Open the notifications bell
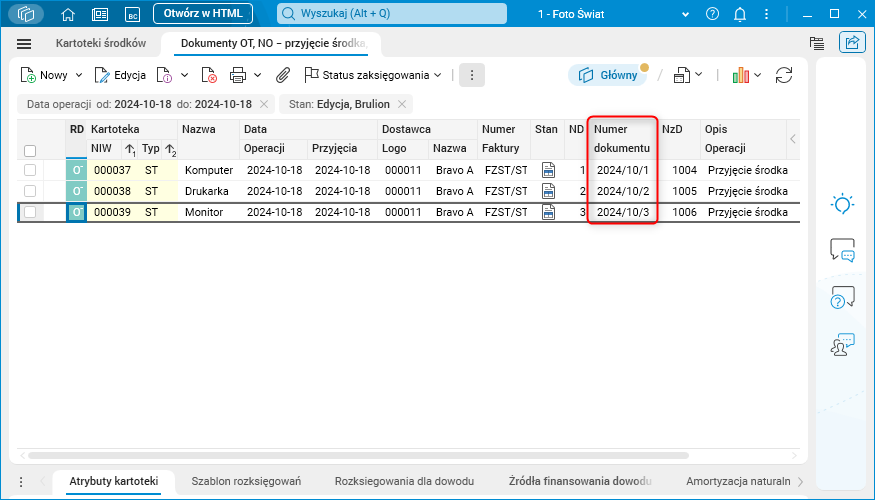875x500 pixels. point(740,15)
